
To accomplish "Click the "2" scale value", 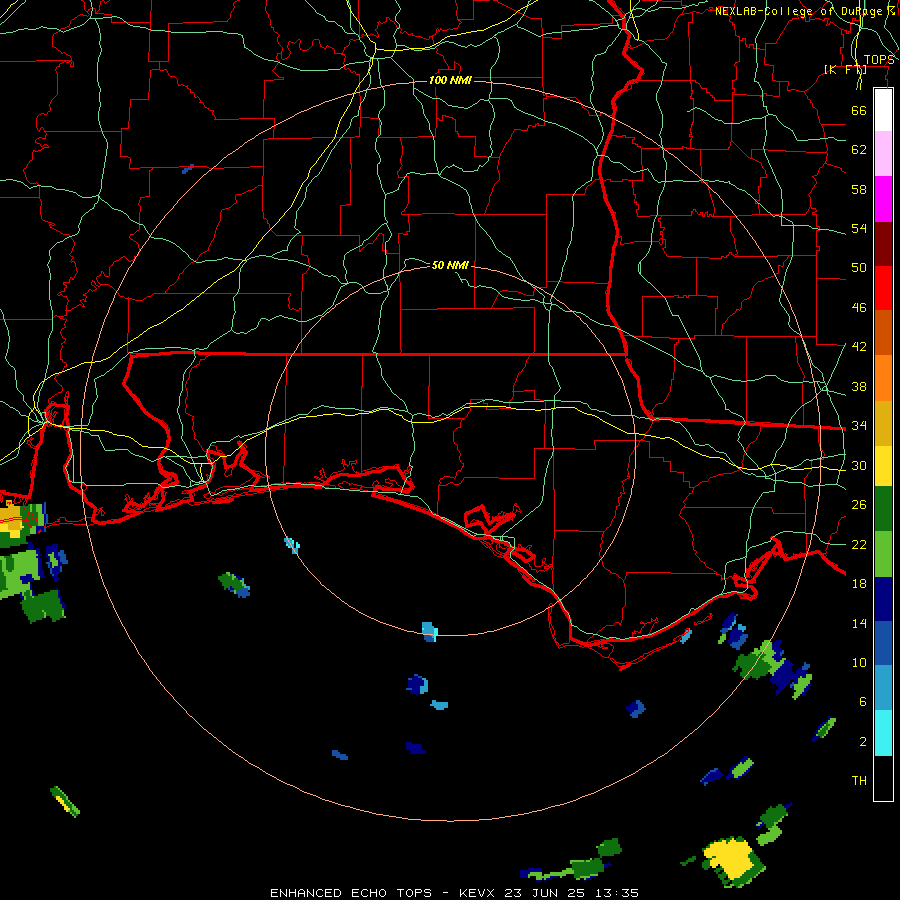I will (863, 742).
